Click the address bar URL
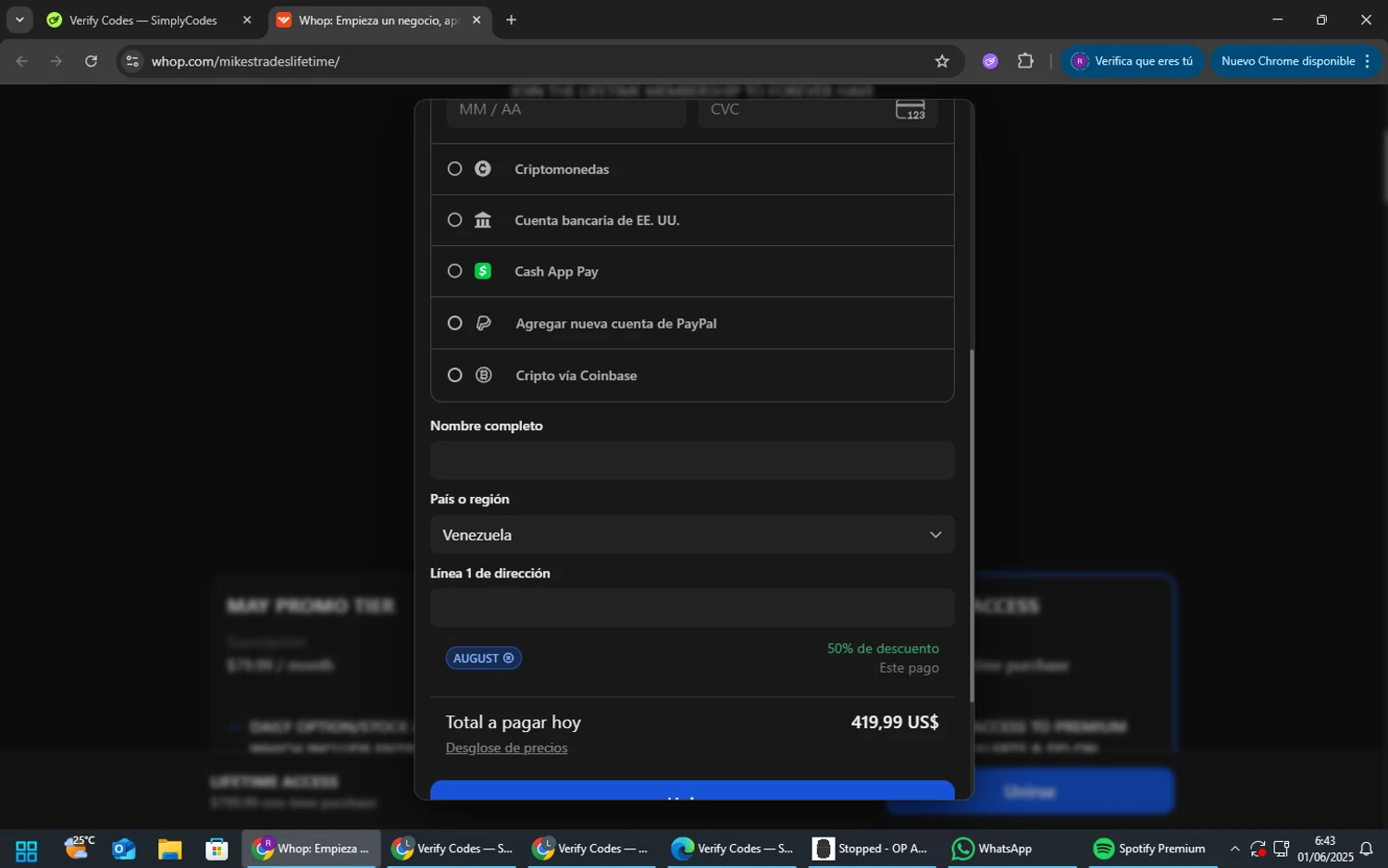The width and height of the screenshot is (1388, 868). [246, 61]
